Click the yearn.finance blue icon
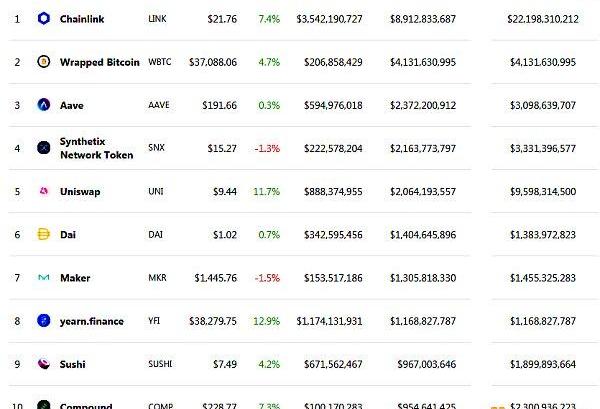 [x=44, y=320]
